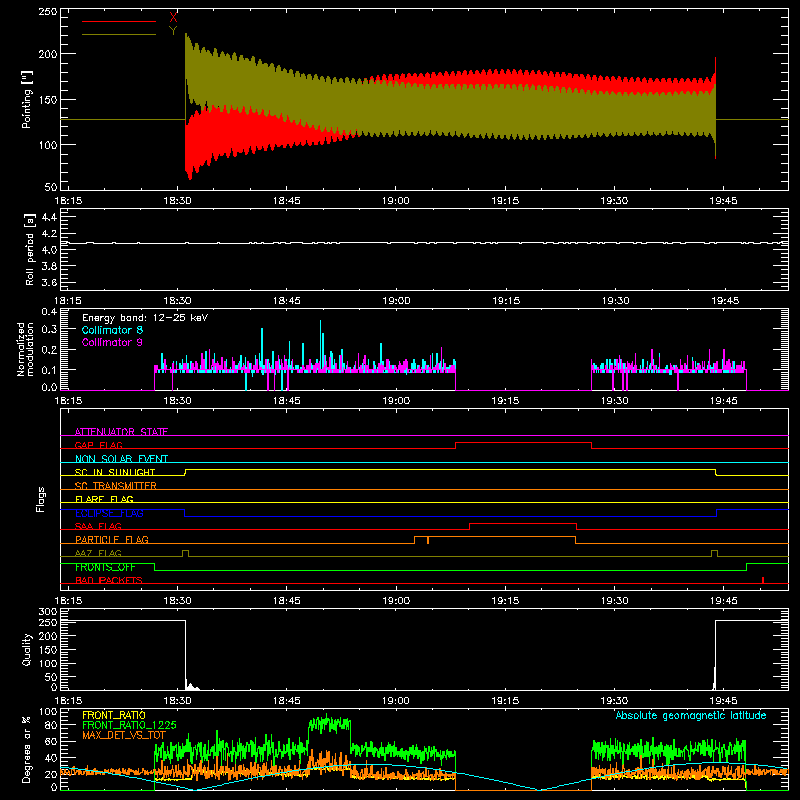Click the olive Y legend line
800x800 pixels.
coord(119,35)
